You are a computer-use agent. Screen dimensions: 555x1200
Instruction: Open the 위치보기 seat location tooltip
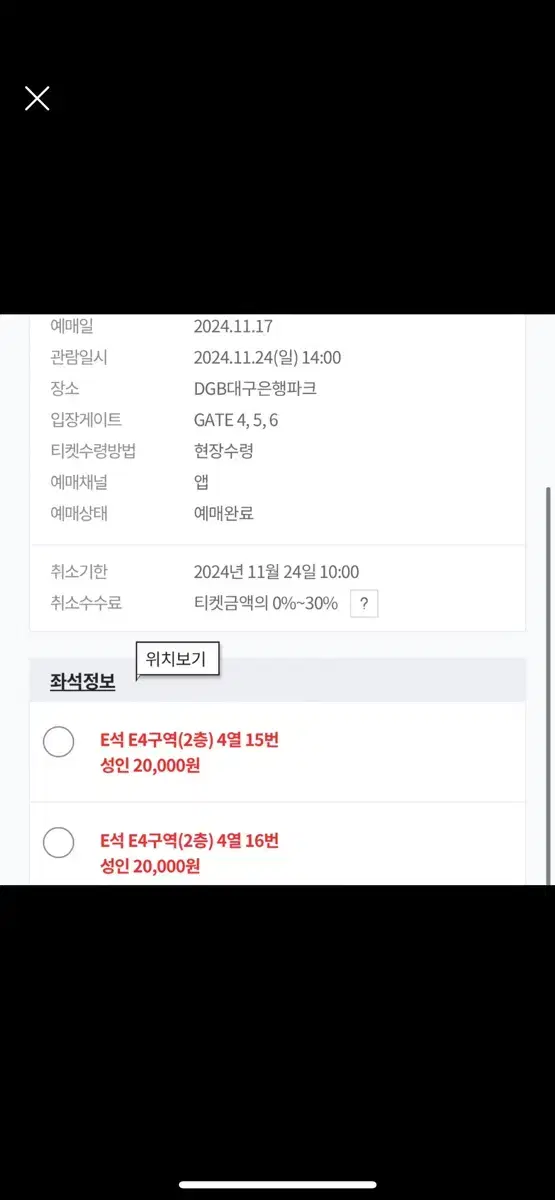coord(178,659)
